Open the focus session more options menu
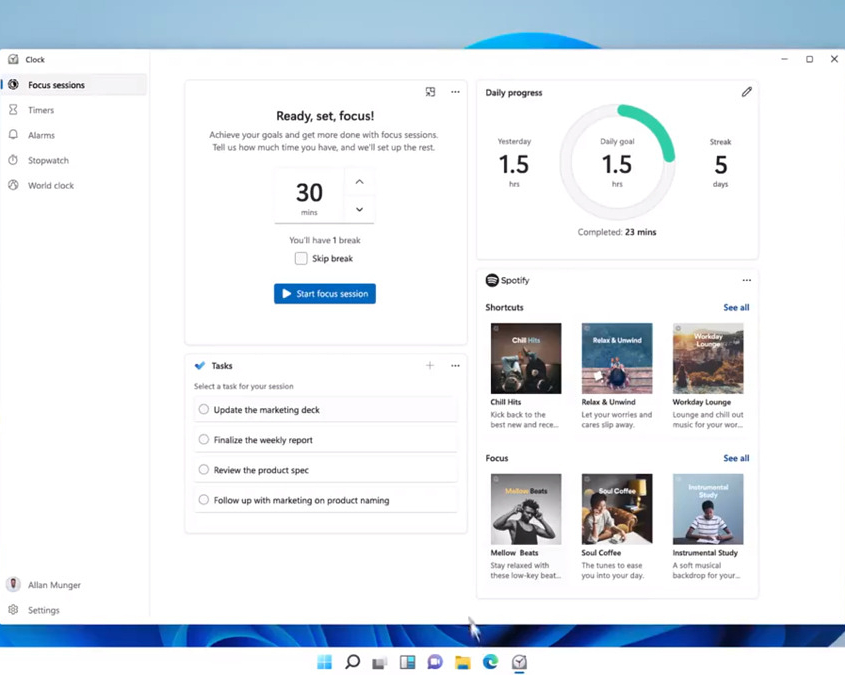This screenshot has height=675, width=845. 455,92
